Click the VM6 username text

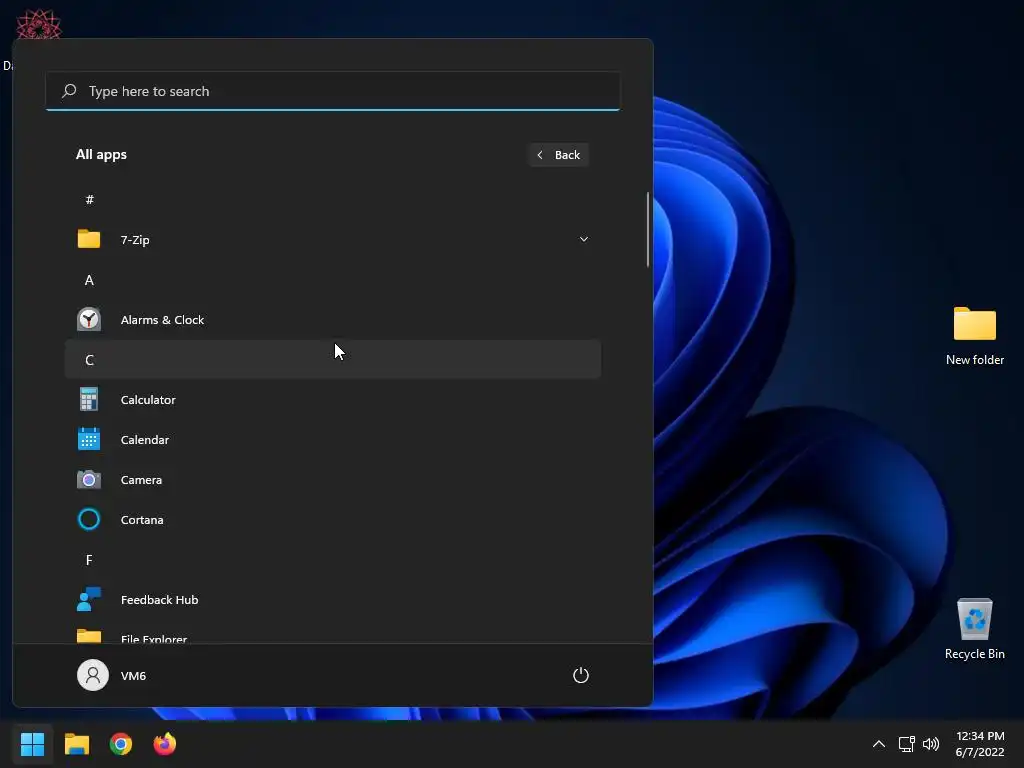point(133,675)
